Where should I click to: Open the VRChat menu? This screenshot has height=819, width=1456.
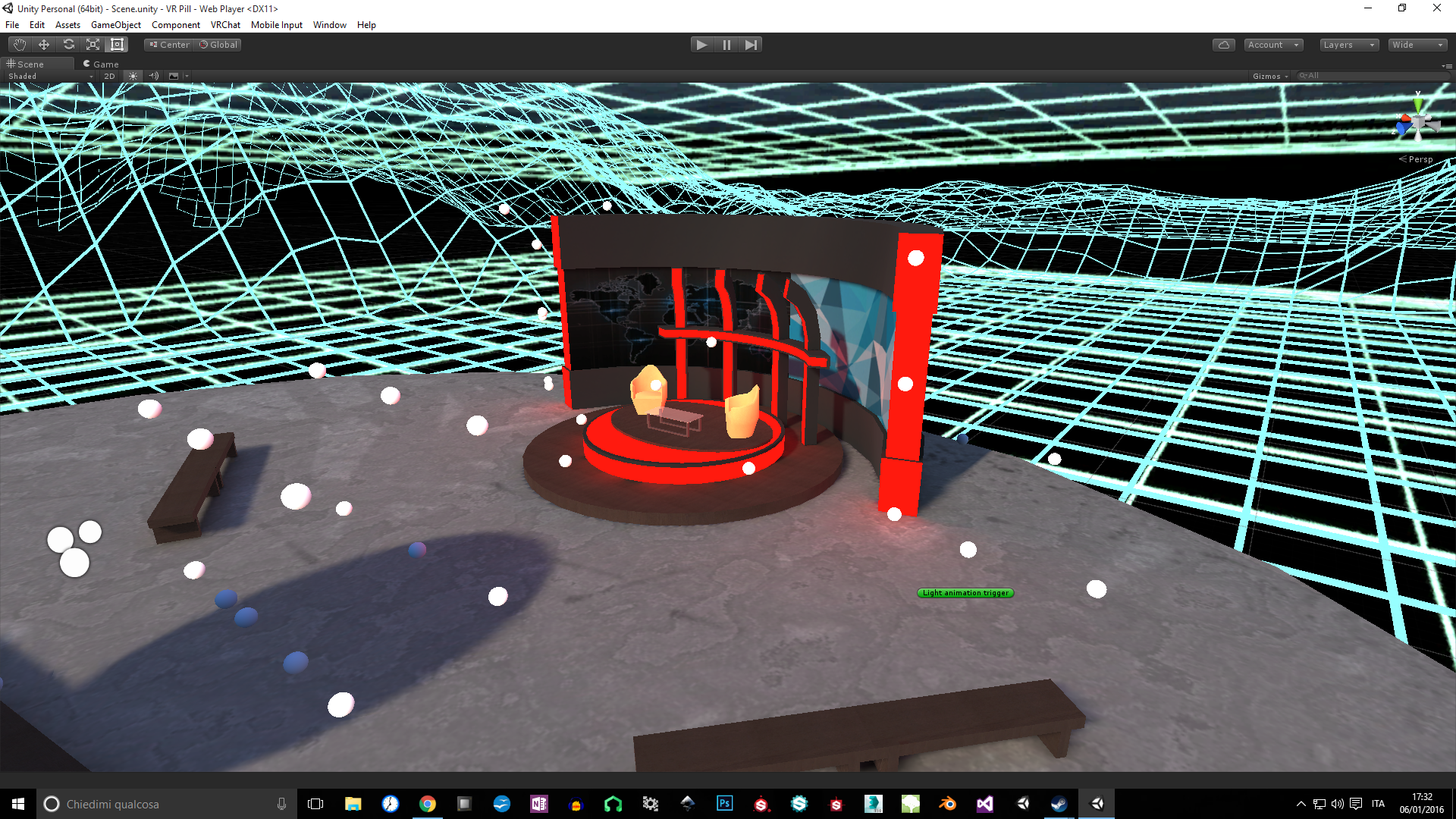click(225, 25)
